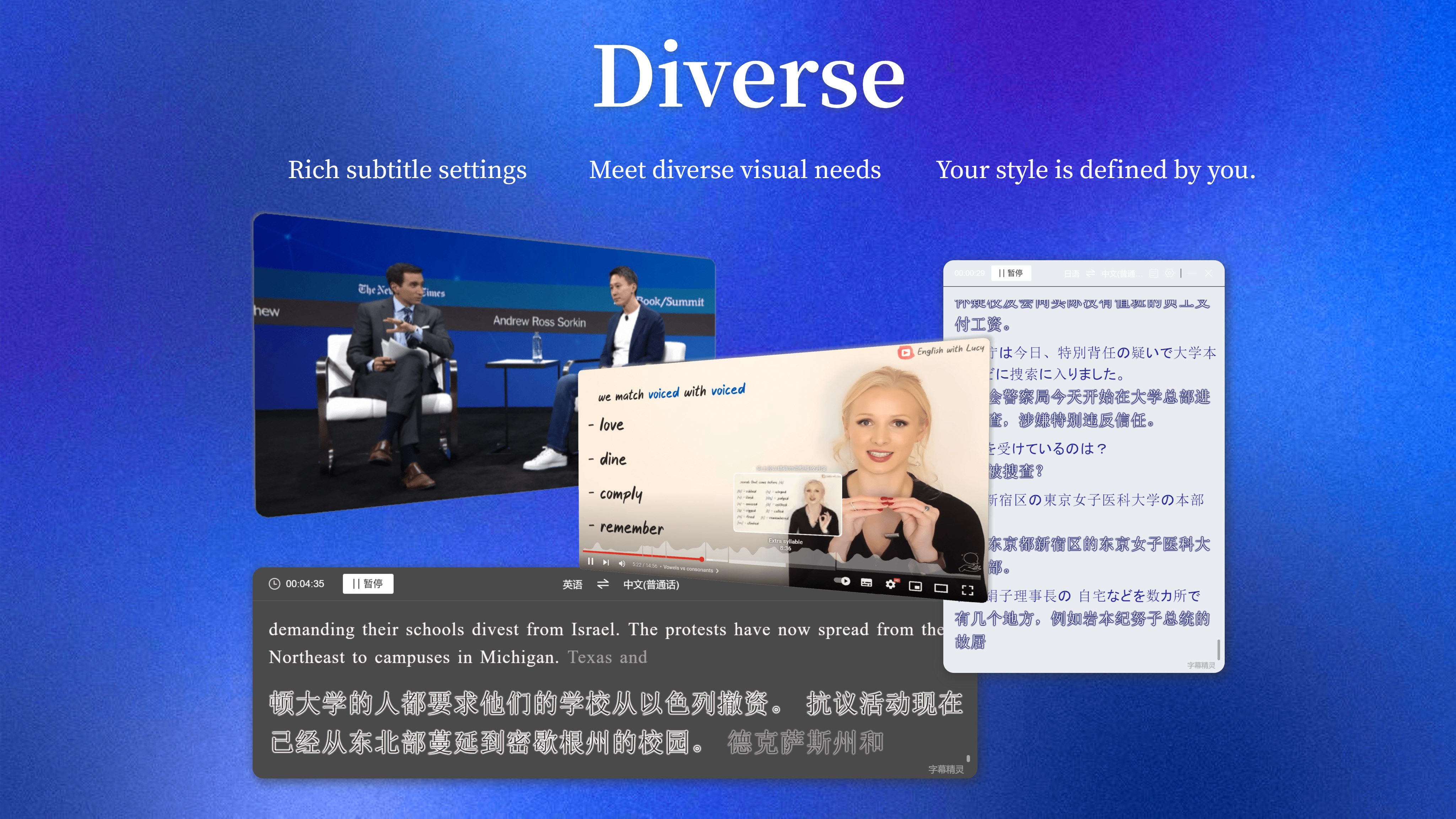Mute the YouTube video volume

point(622,563)
